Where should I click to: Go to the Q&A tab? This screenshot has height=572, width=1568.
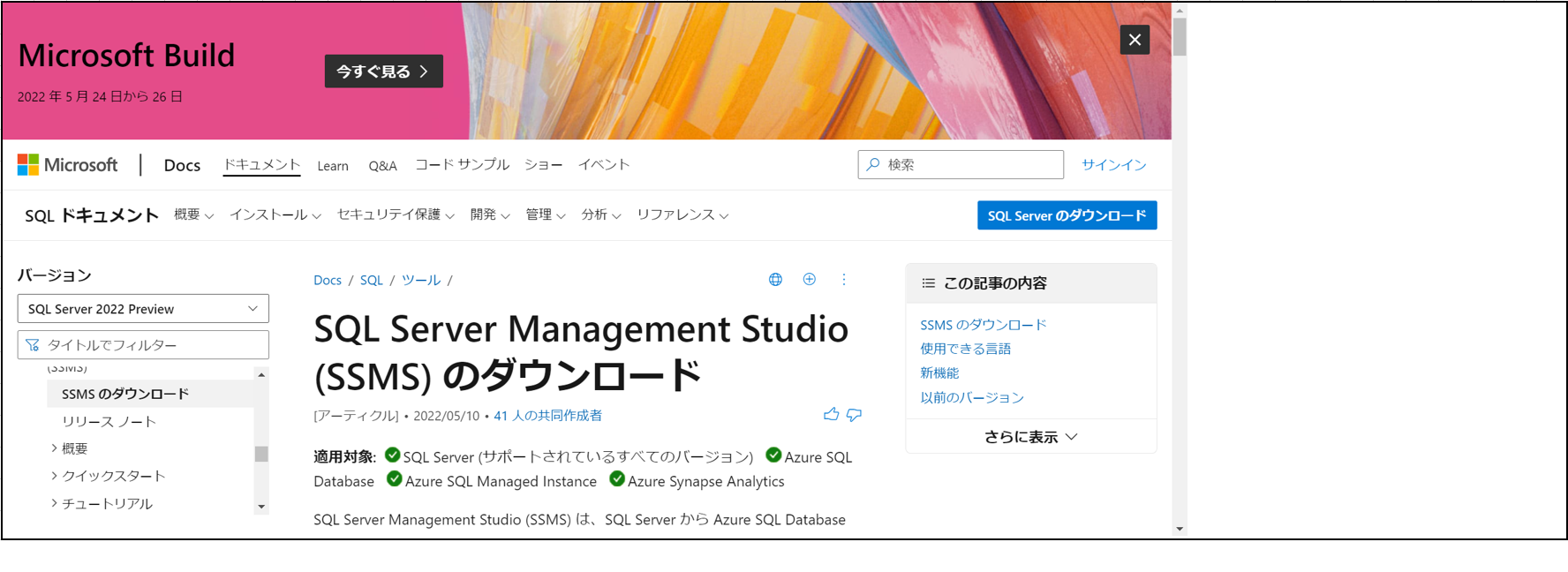(x=382, y=166)
